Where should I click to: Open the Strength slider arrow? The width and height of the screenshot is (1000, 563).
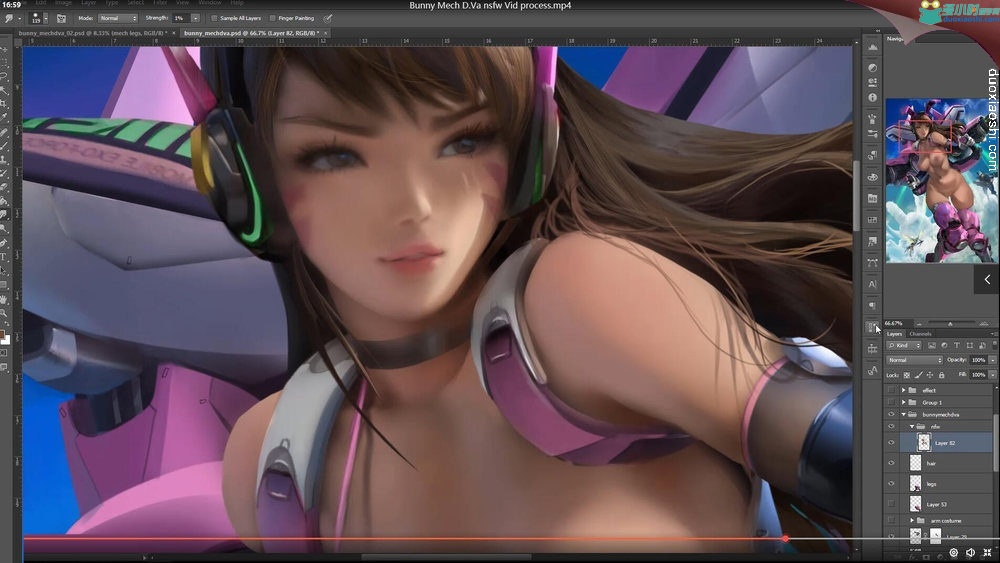coord(195,18)
